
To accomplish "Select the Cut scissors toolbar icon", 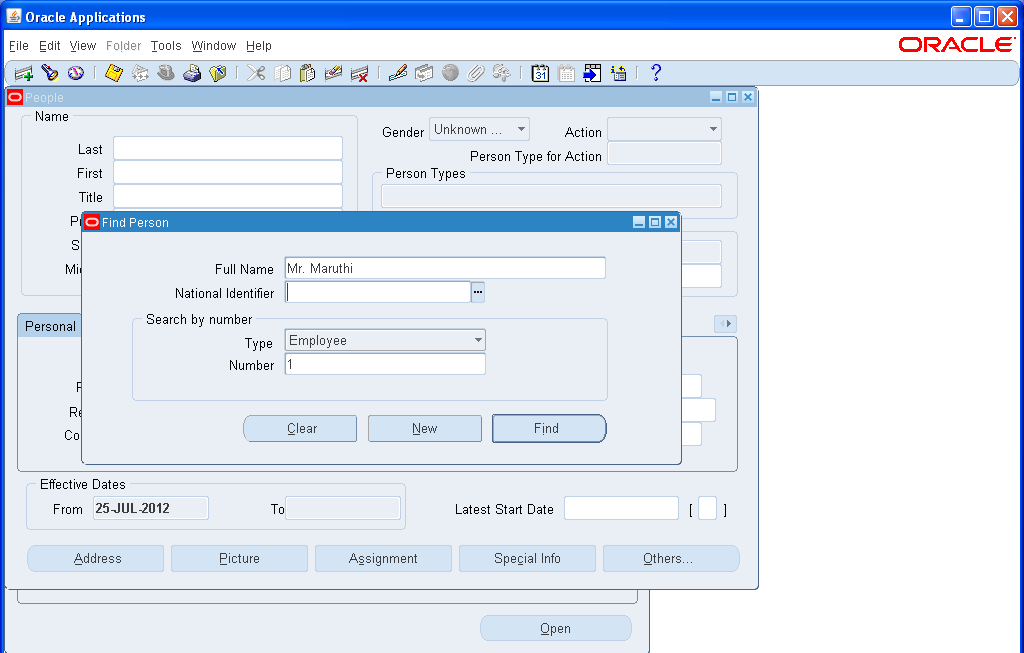I will [x=255, y=73].
